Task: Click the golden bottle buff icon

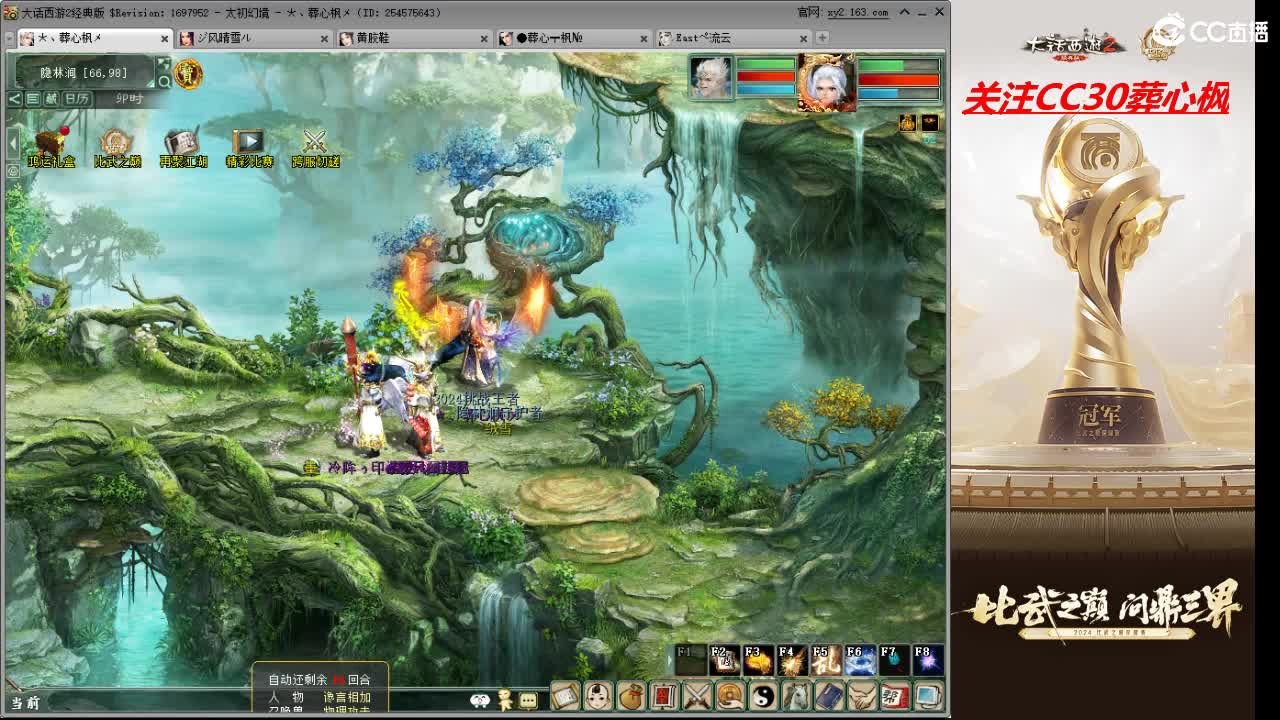Action: pyautogui.click(x=907, y=122)
